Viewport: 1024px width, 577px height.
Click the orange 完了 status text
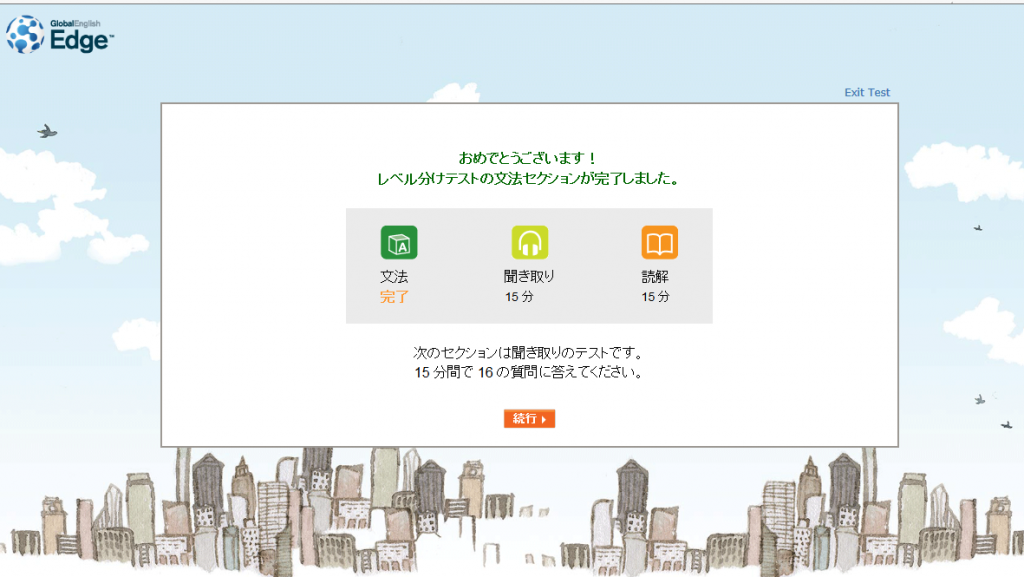tap(394, 297)
